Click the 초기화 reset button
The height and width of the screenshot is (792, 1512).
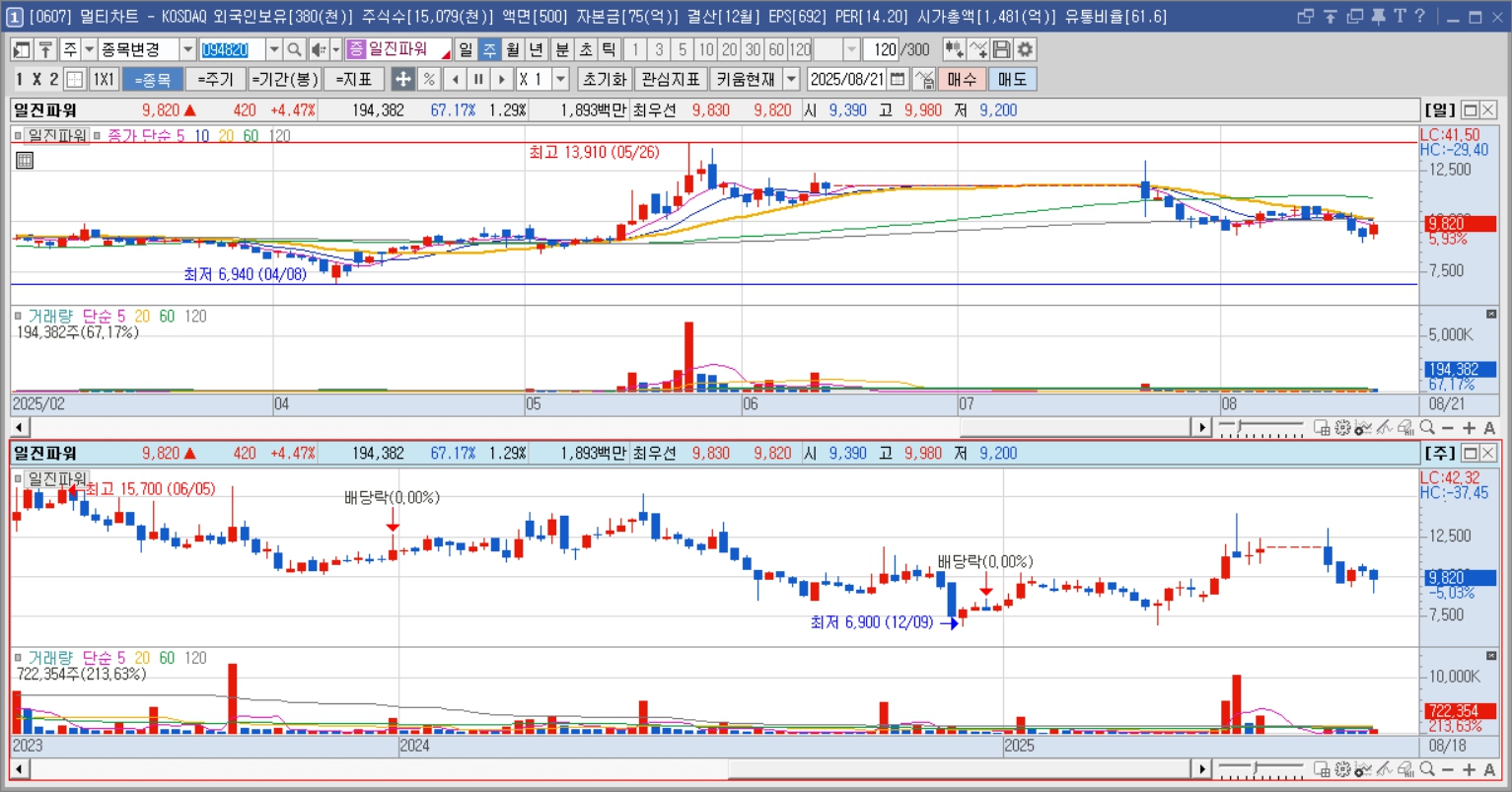pos(604,79)
